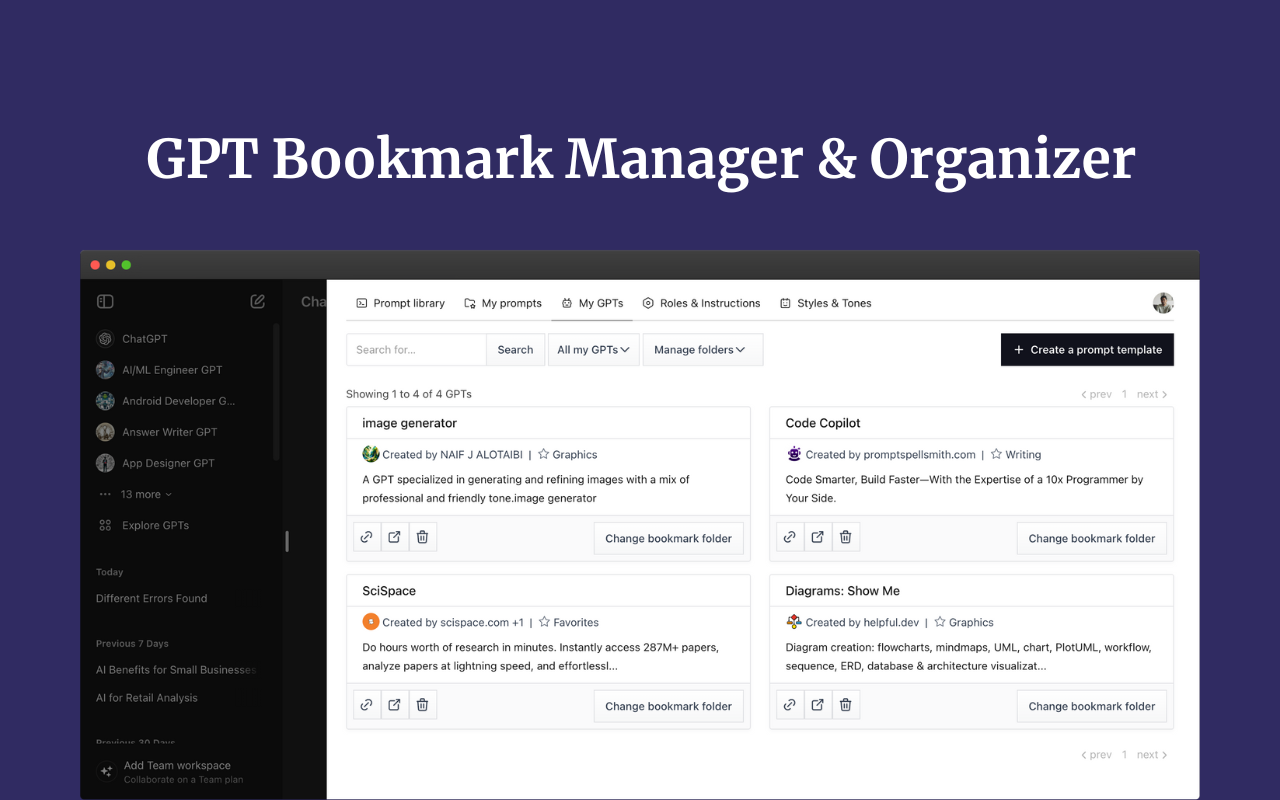
Task: Open the All my GPTs dropdown
Action: point(593,350)
